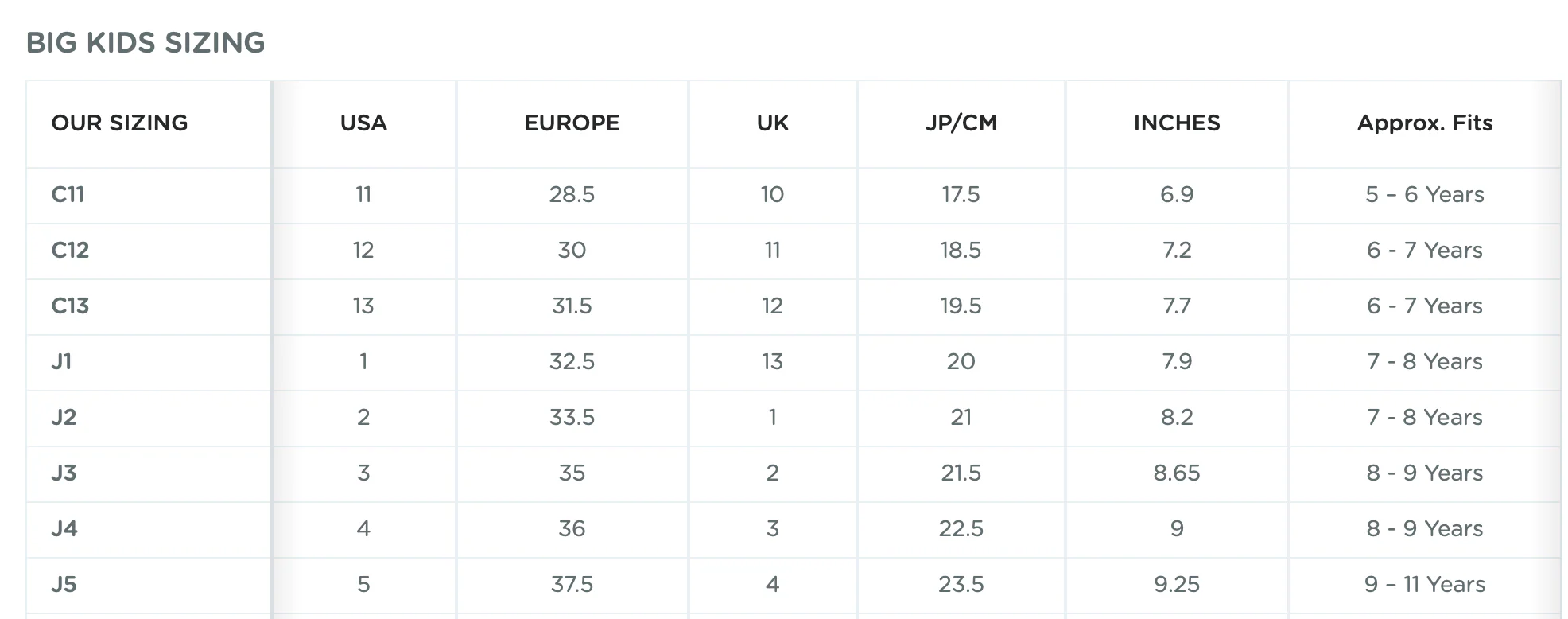Select the J1 size row label
This screenshot has height=619, width=1568.
[x=61, y=362]
